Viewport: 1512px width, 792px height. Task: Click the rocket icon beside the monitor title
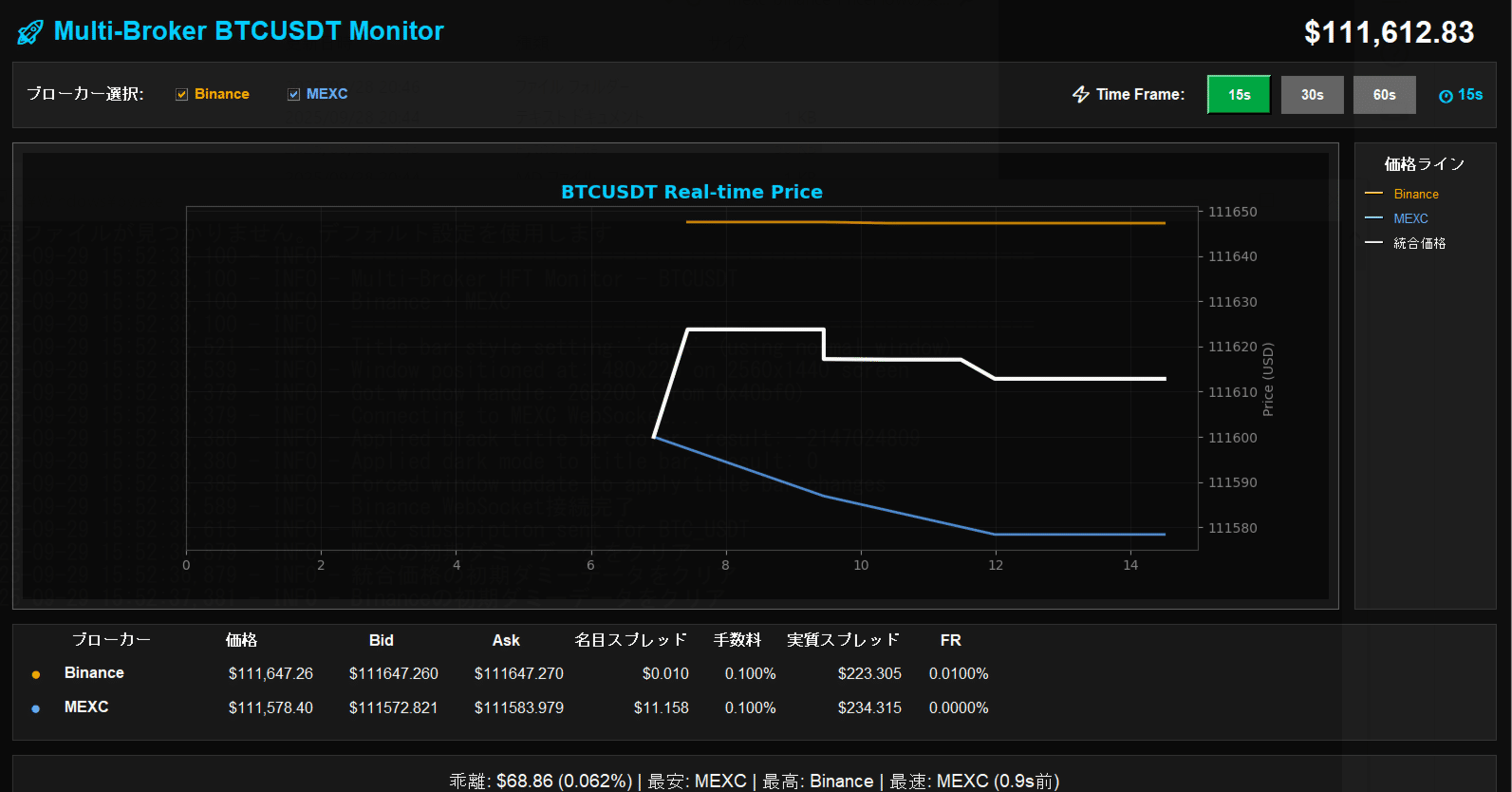pyautogui.click(x=30, y=32)
